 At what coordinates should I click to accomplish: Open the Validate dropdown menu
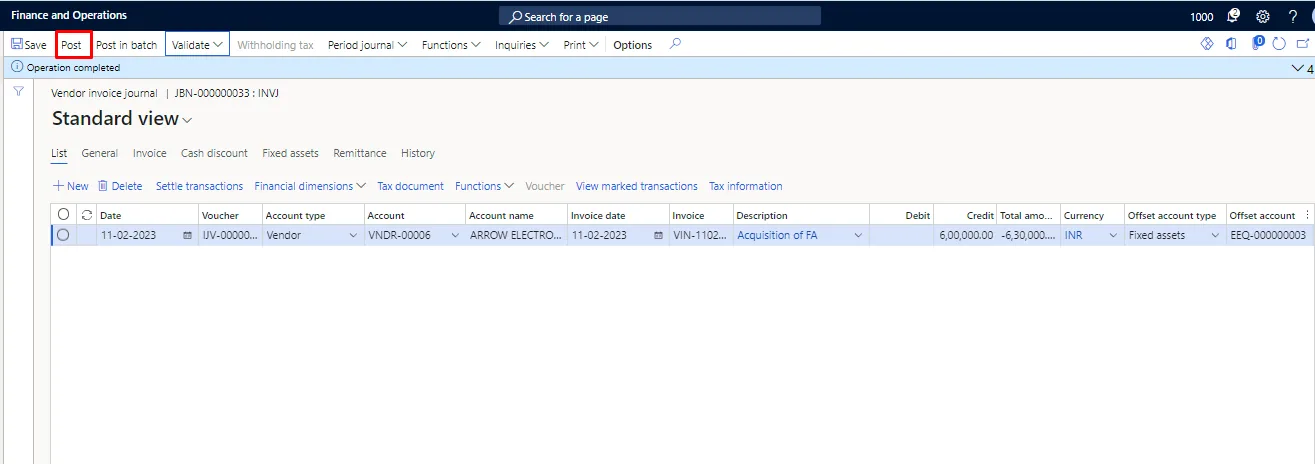click(x=197, y=45)
